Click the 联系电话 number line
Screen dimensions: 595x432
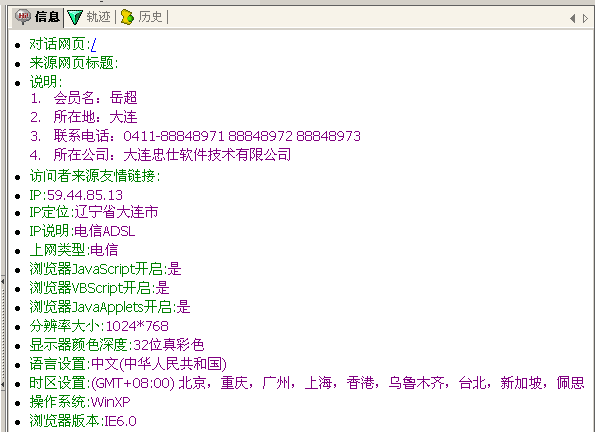click(207, 136)
